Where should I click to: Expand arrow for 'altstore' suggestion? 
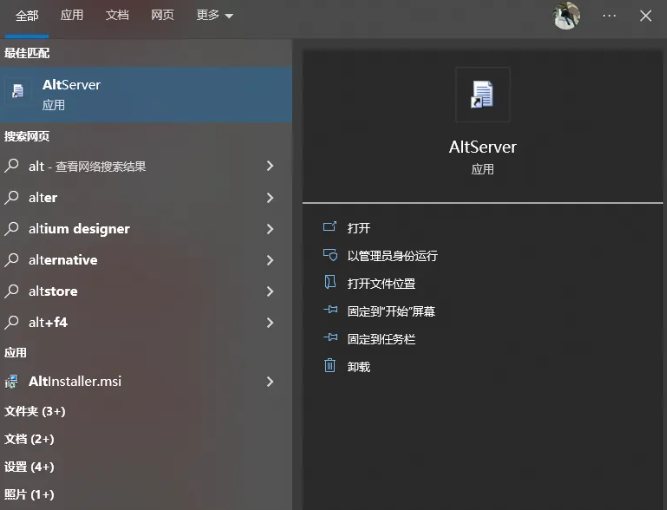pyautogui.click(x=270, y=291)
